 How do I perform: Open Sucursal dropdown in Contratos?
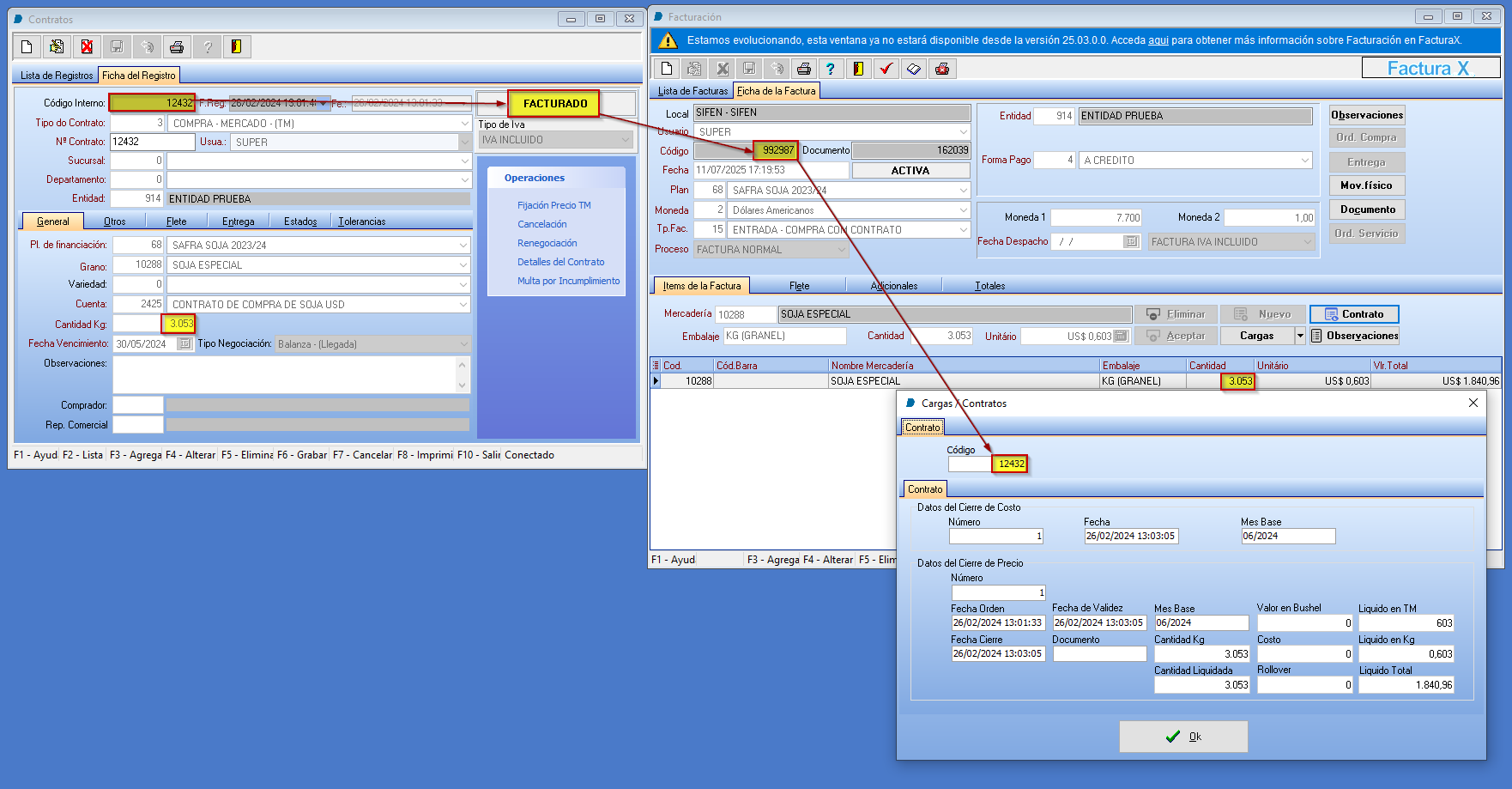tap(464, 161)
